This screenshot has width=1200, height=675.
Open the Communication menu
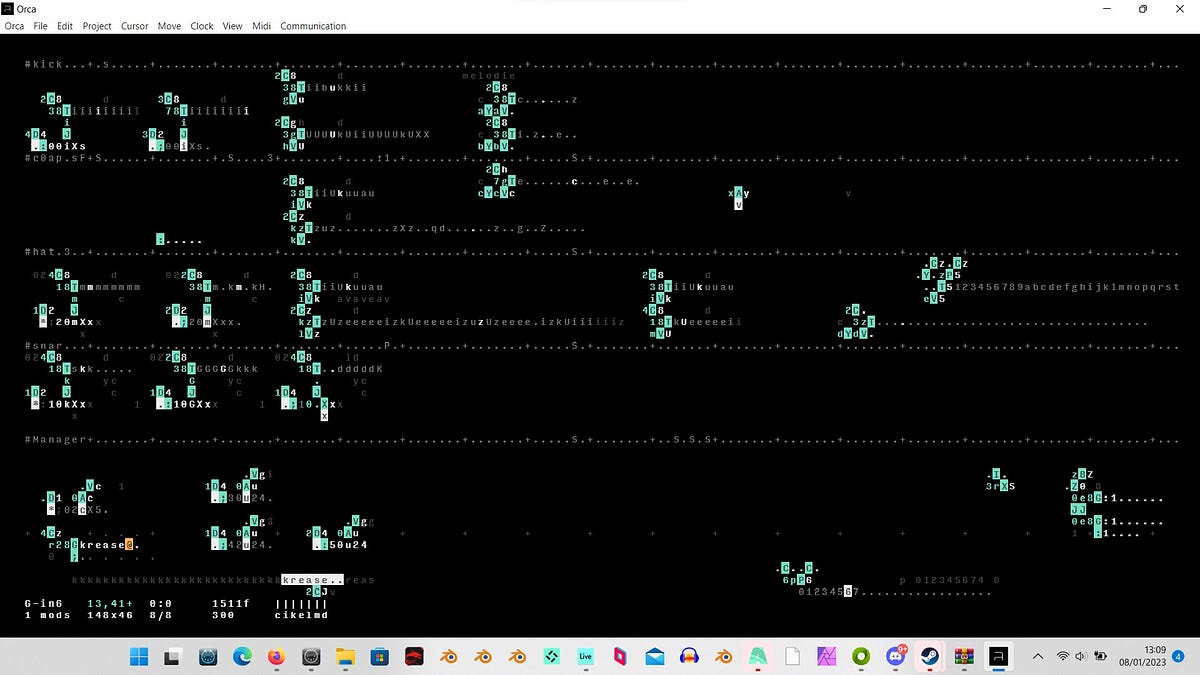coord(313,26)
